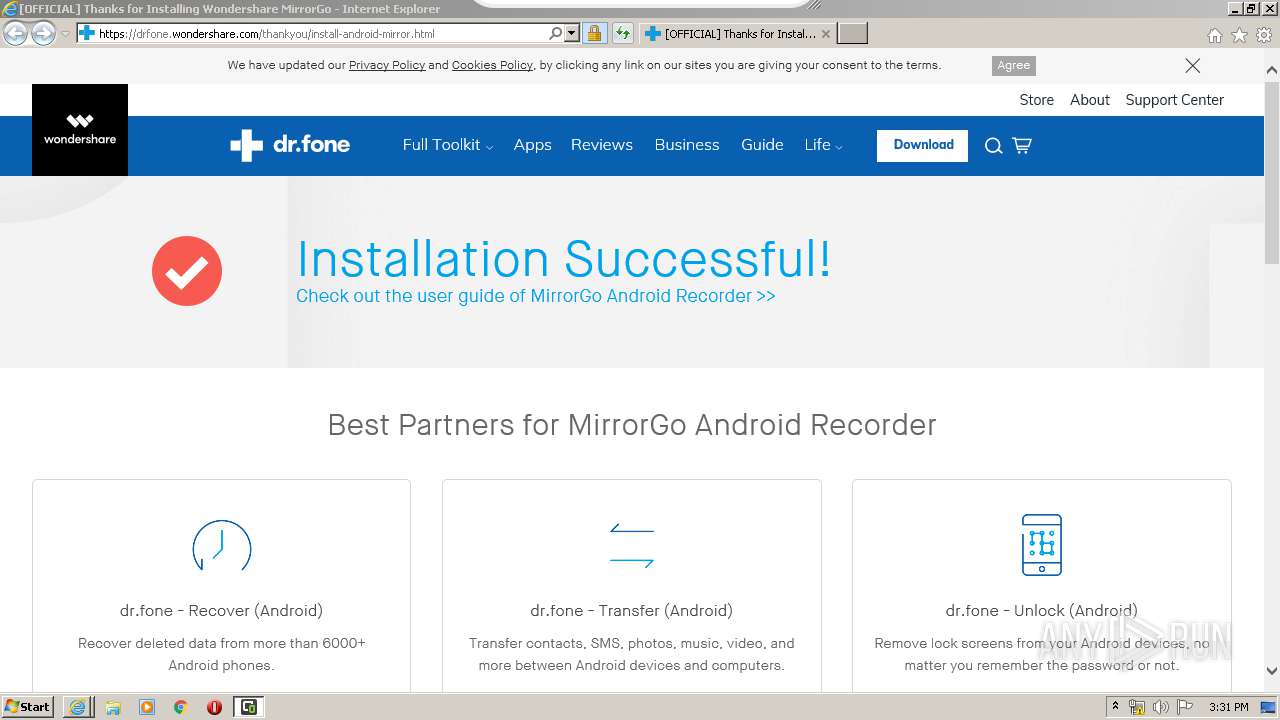Click the Internet Explorer home icon
Viewport: 1280px width, 720px height.
(1215, 35)
